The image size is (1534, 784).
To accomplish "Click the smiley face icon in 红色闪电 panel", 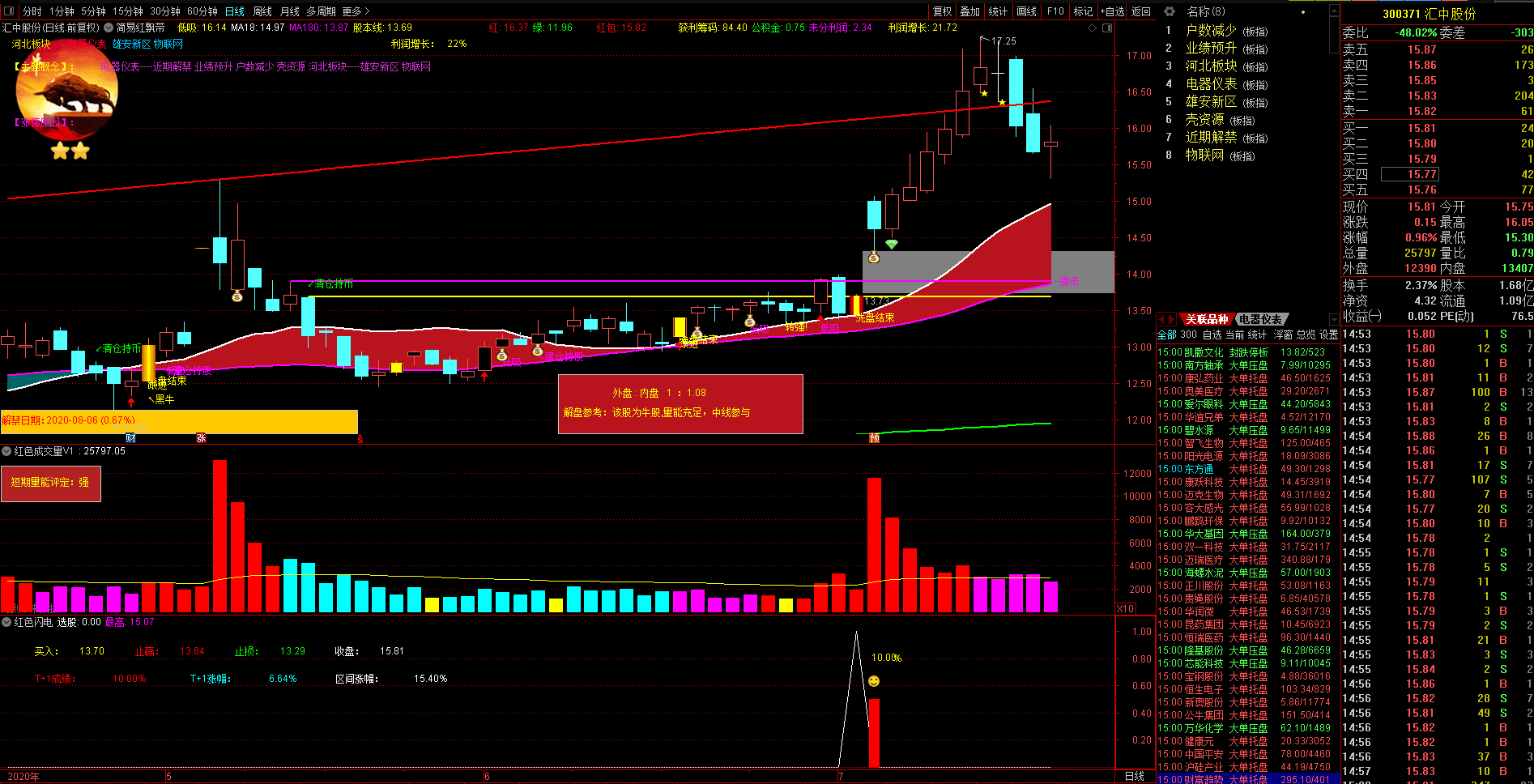I will click(x=874, y=681).
